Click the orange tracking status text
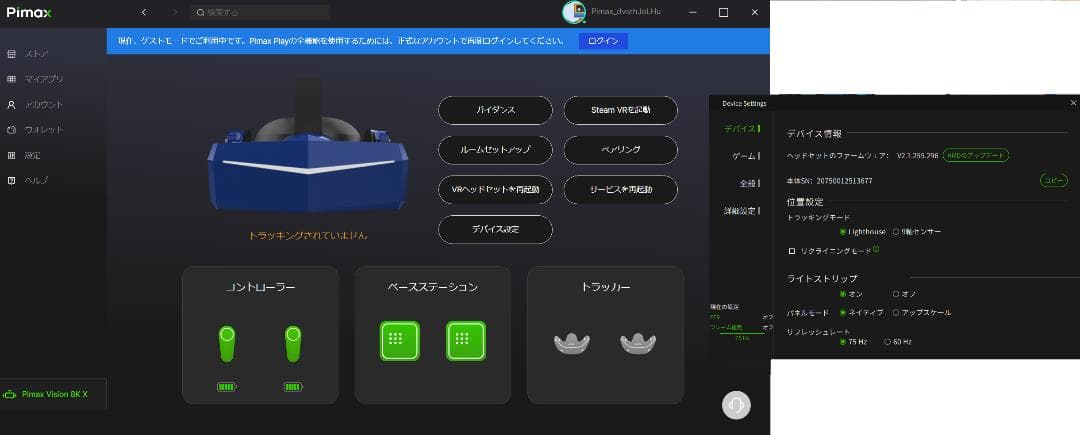1080x435 pixels. (x=308, y=235)
